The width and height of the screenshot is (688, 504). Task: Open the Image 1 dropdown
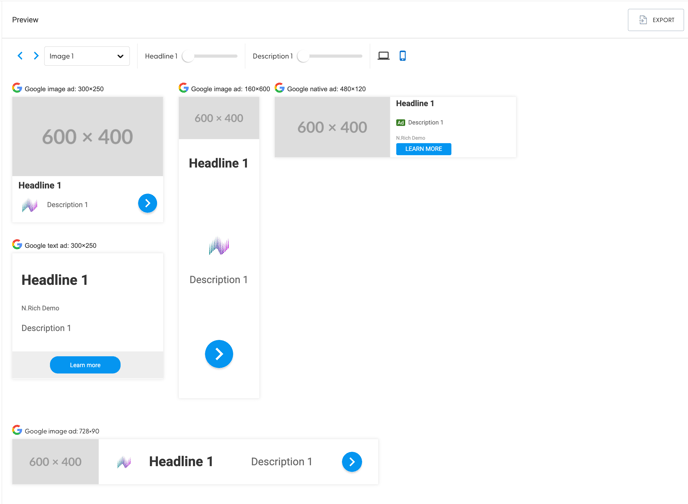click(87, 56)
